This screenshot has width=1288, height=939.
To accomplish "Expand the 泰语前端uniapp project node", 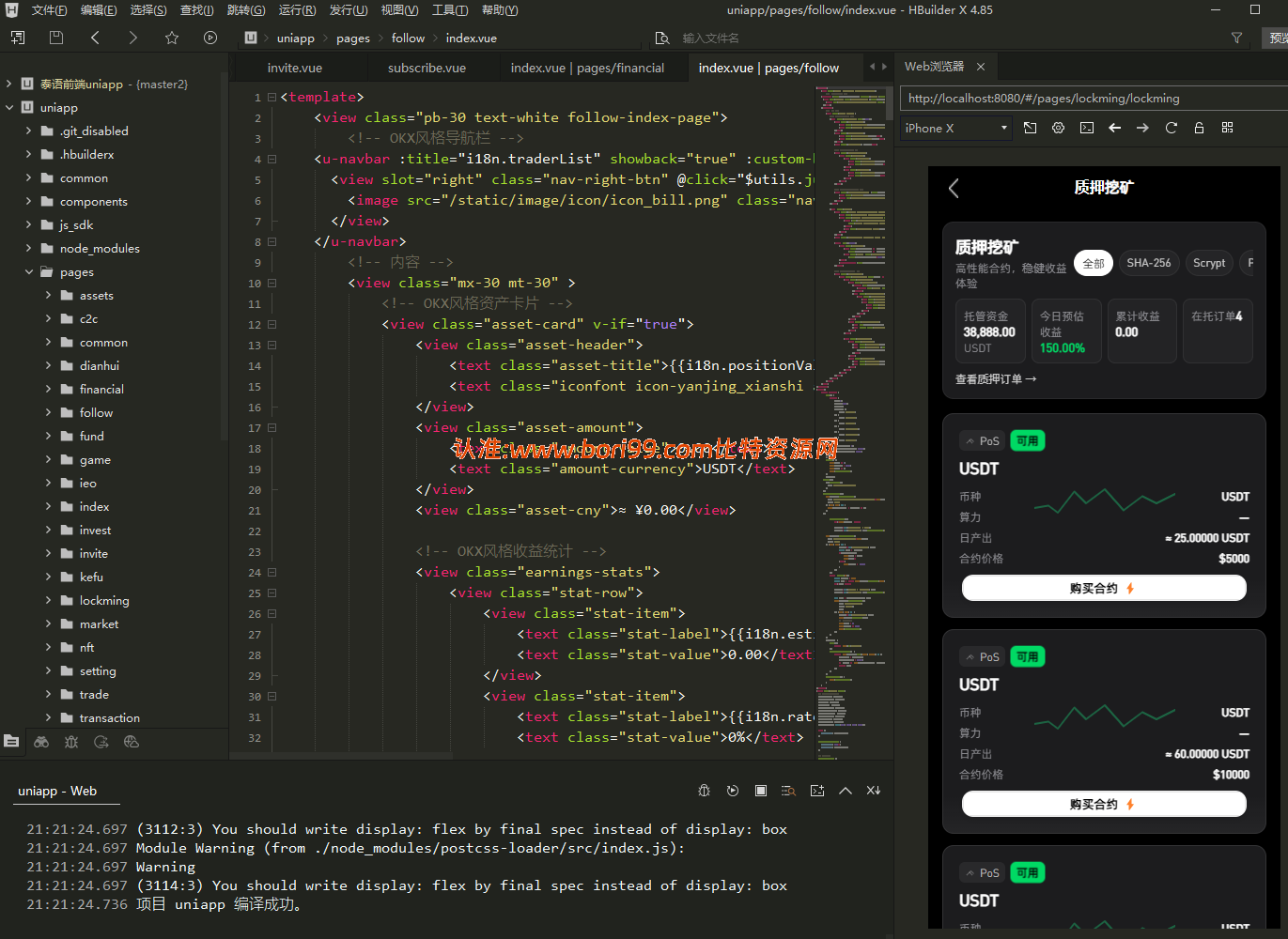I will 9,84.
